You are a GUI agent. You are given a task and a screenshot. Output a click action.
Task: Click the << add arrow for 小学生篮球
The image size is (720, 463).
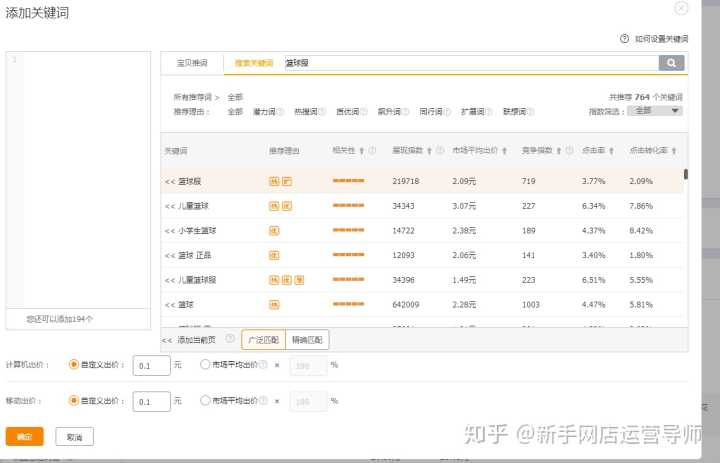coord(169,231)
